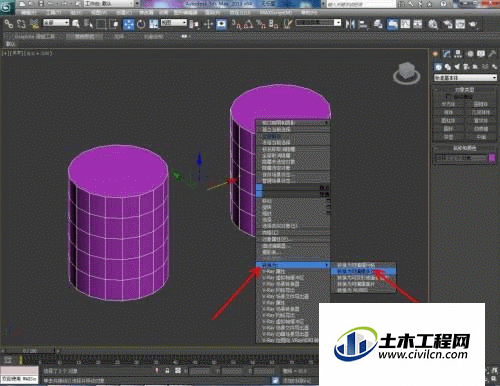Image resolution: width=500 pixels, height=386 pixels.
Task: Click the ViewCube in the viewport
Action: point(406,73)
